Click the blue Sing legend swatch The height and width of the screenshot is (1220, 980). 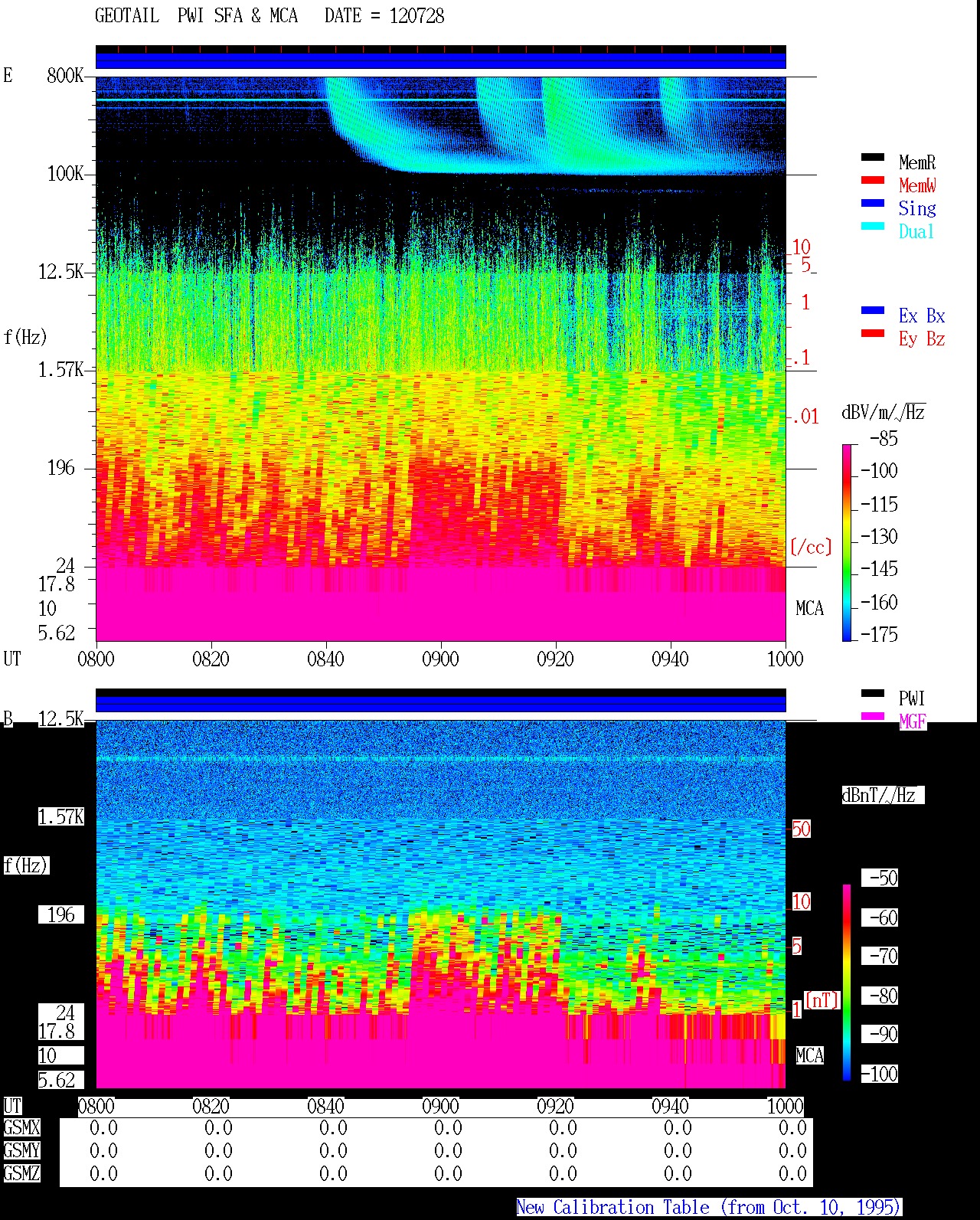coord(873,204)
